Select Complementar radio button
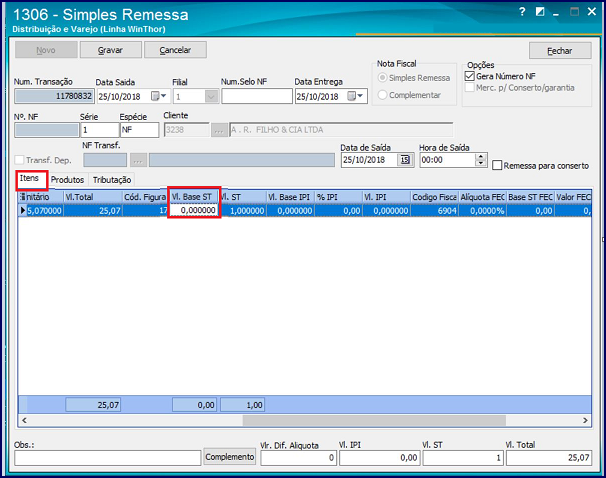 (382, 95)
